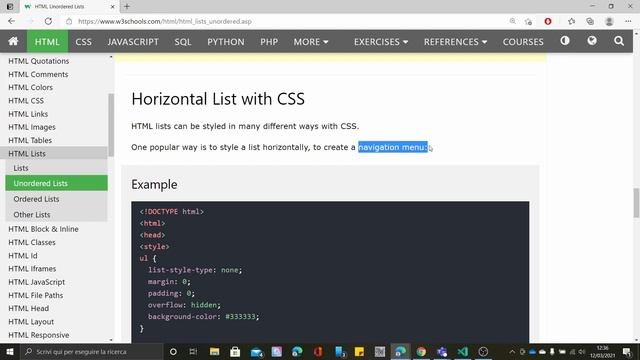The width and height of the screenshot is (640, 360).
Task: Go back with the browser back arrow
Action: (11, 21)
